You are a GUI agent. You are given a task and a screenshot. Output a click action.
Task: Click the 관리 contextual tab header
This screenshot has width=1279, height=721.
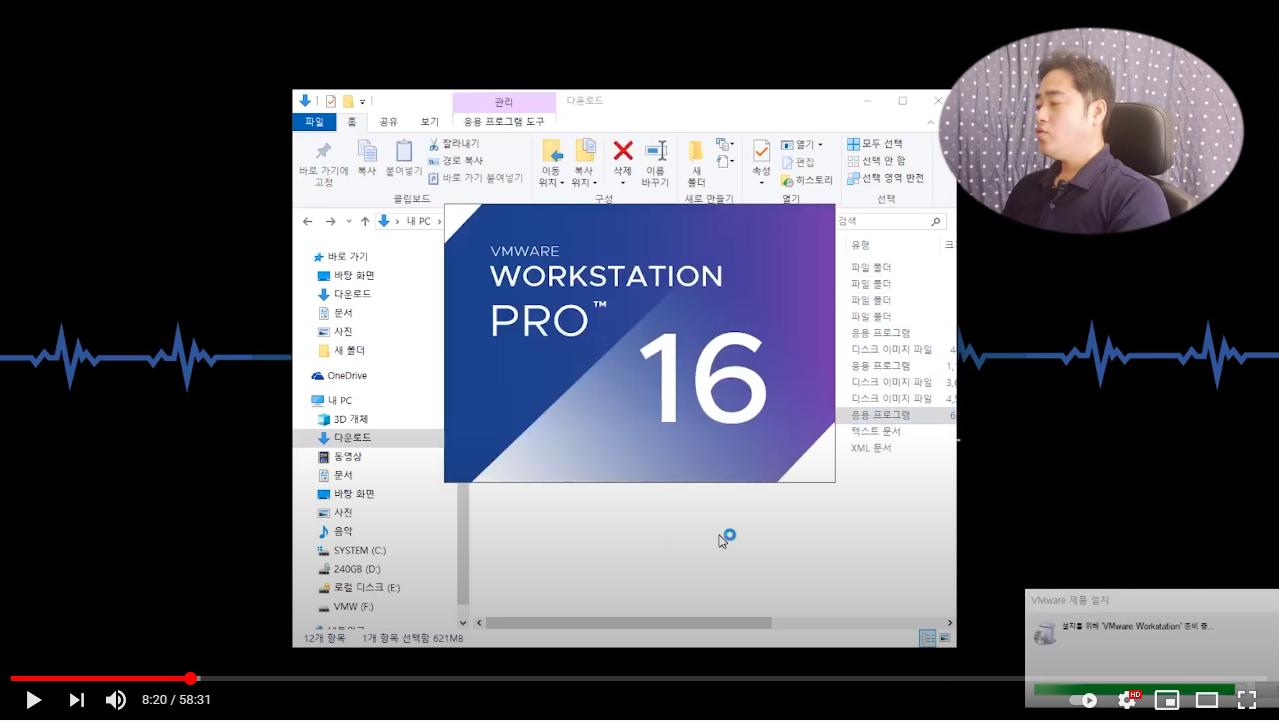coord(504,102)
